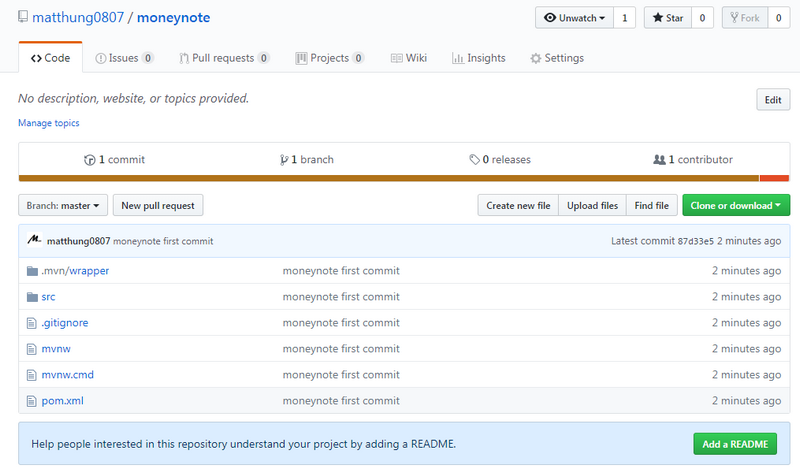
Task: Open the Unwatch notifications dropdown
Action: [x=574, y=18]
